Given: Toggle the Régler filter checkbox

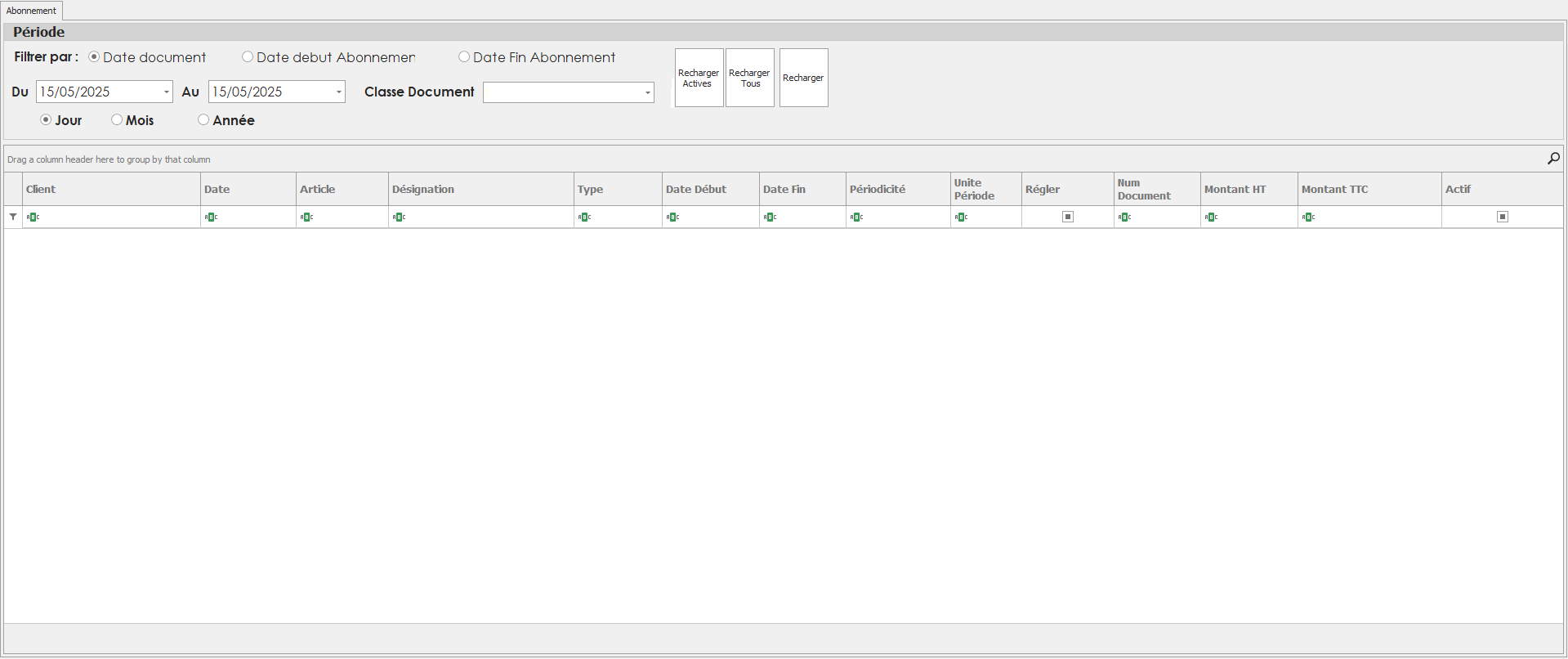Looking at the screenshot, I should click(x=1067, y=217).
